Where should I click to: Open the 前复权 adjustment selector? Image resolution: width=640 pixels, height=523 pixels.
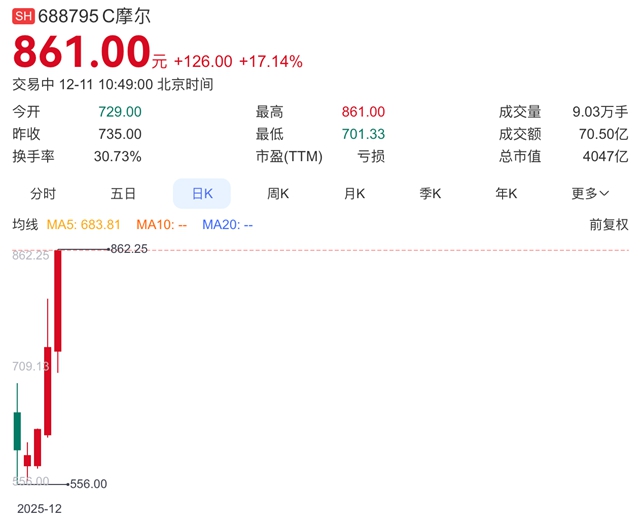609,225
